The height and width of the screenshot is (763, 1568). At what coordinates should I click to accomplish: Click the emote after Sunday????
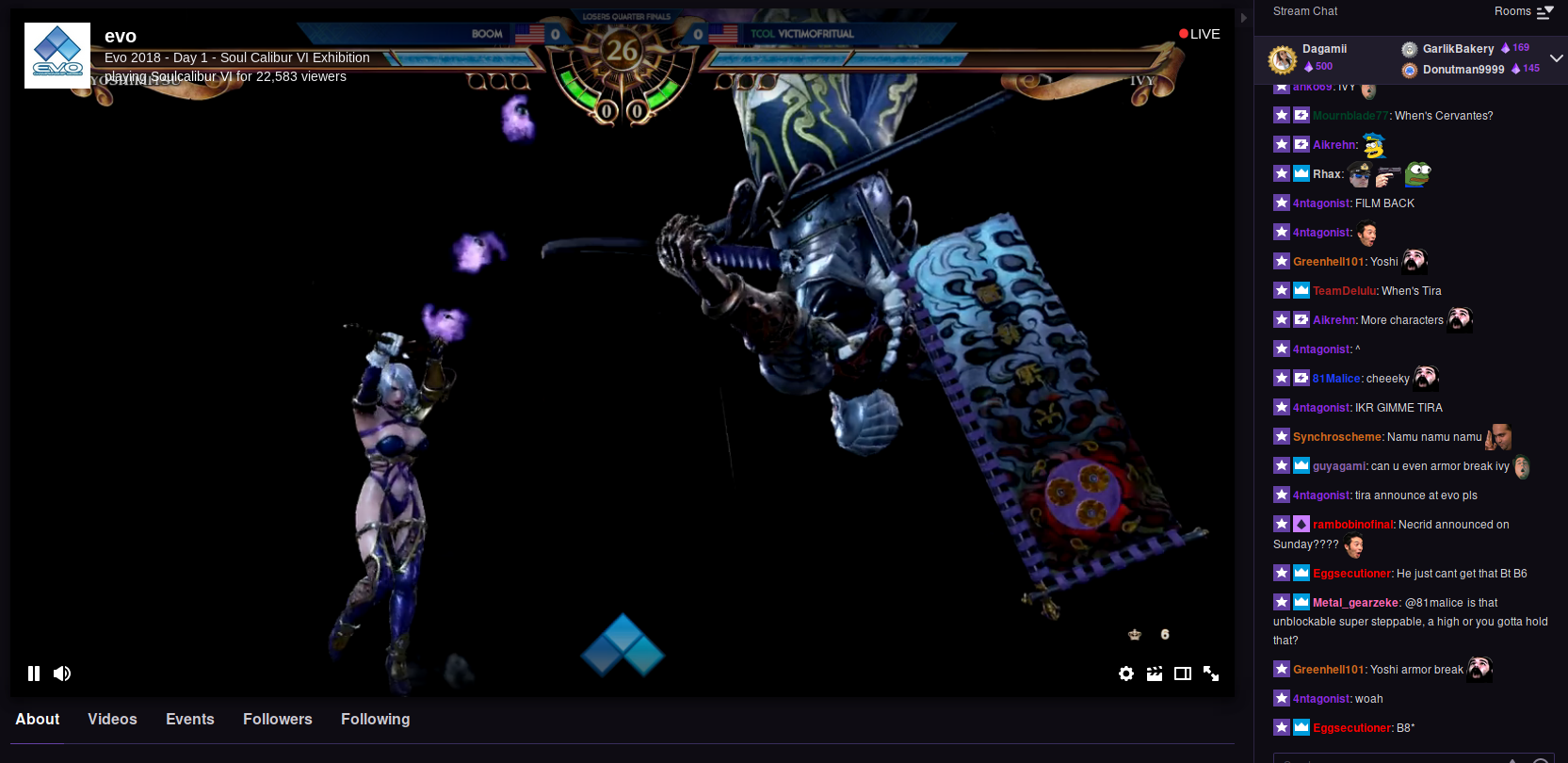click(x=1354, y=545)
